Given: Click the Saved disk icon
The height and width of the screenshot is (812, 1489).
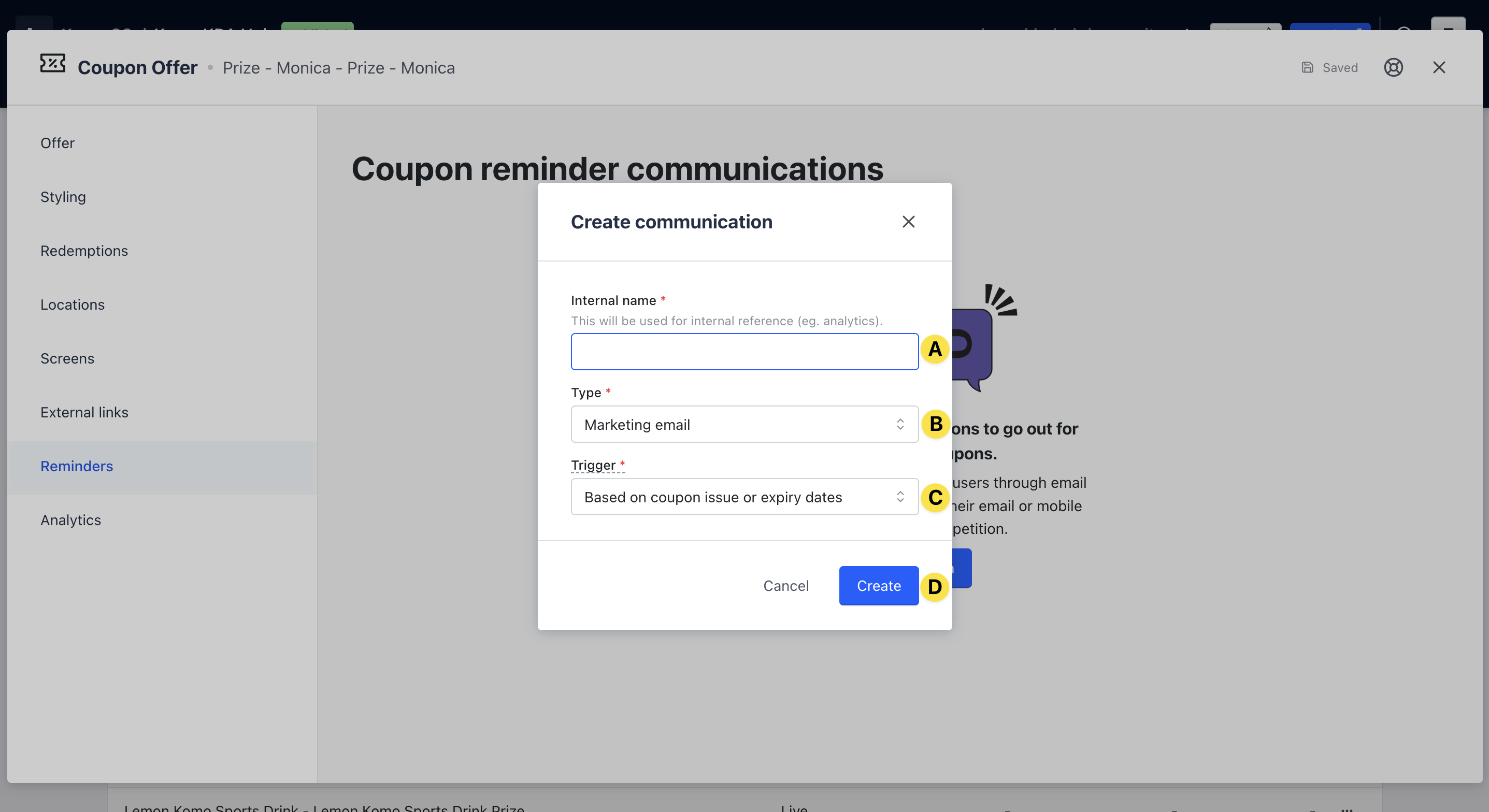Looking at the screenshot, I should [x=1307, y=68].
